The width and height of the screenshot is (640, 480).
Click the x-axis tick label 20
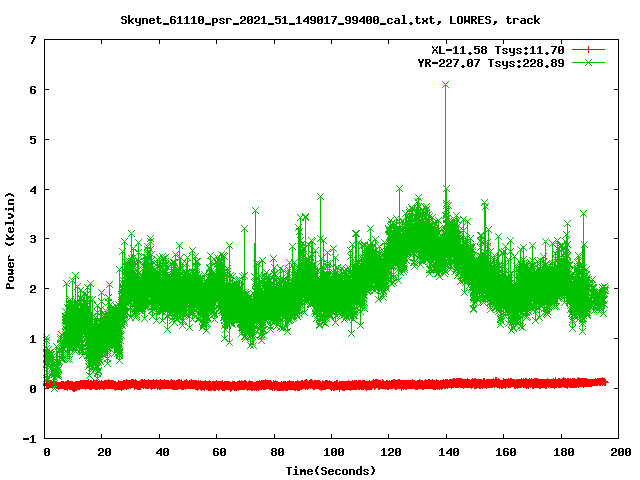tap(103, 453)
